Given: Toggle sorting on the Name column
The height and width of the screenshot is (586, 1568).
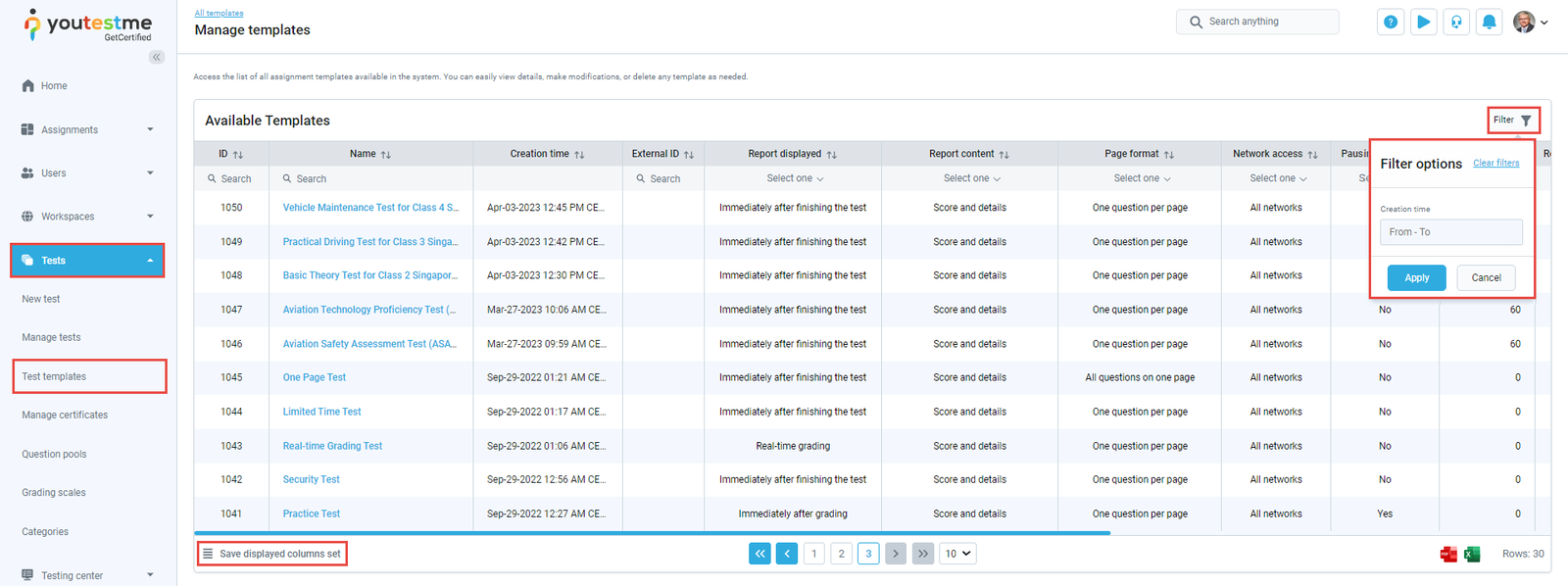Looking at the screenshot, I should click(x=386, y=155).
